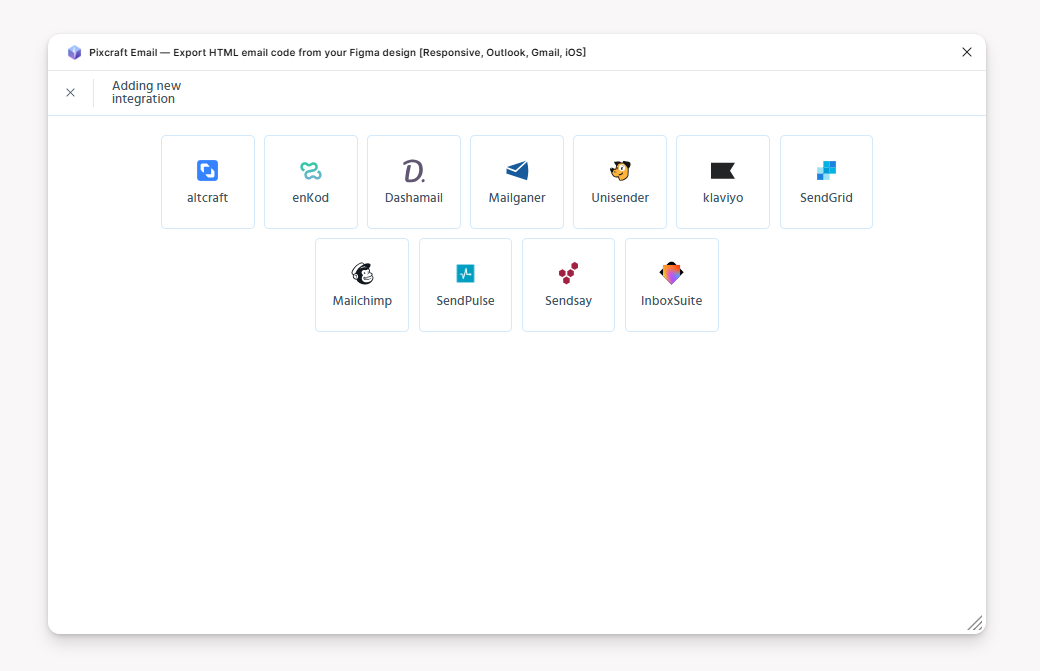Screen dimensions: 1040x671
Task: Cancel adding new integration with X
Action: click(70, 93)
